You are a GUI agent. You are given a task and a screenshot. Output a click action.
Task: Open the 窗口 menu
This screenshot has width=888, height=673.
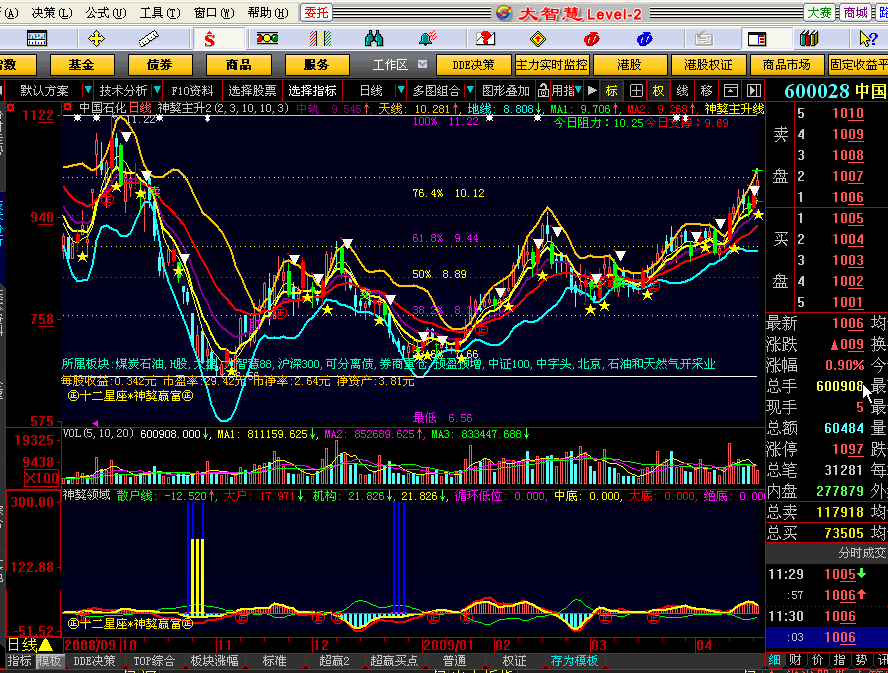click(x=214, y=12)
